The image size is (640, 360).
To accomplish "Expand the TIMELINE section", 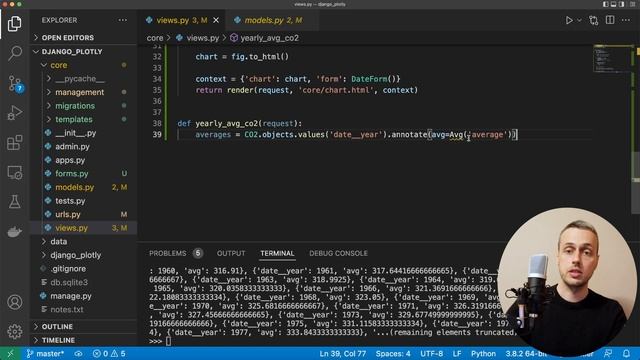I will pos(84,340).
